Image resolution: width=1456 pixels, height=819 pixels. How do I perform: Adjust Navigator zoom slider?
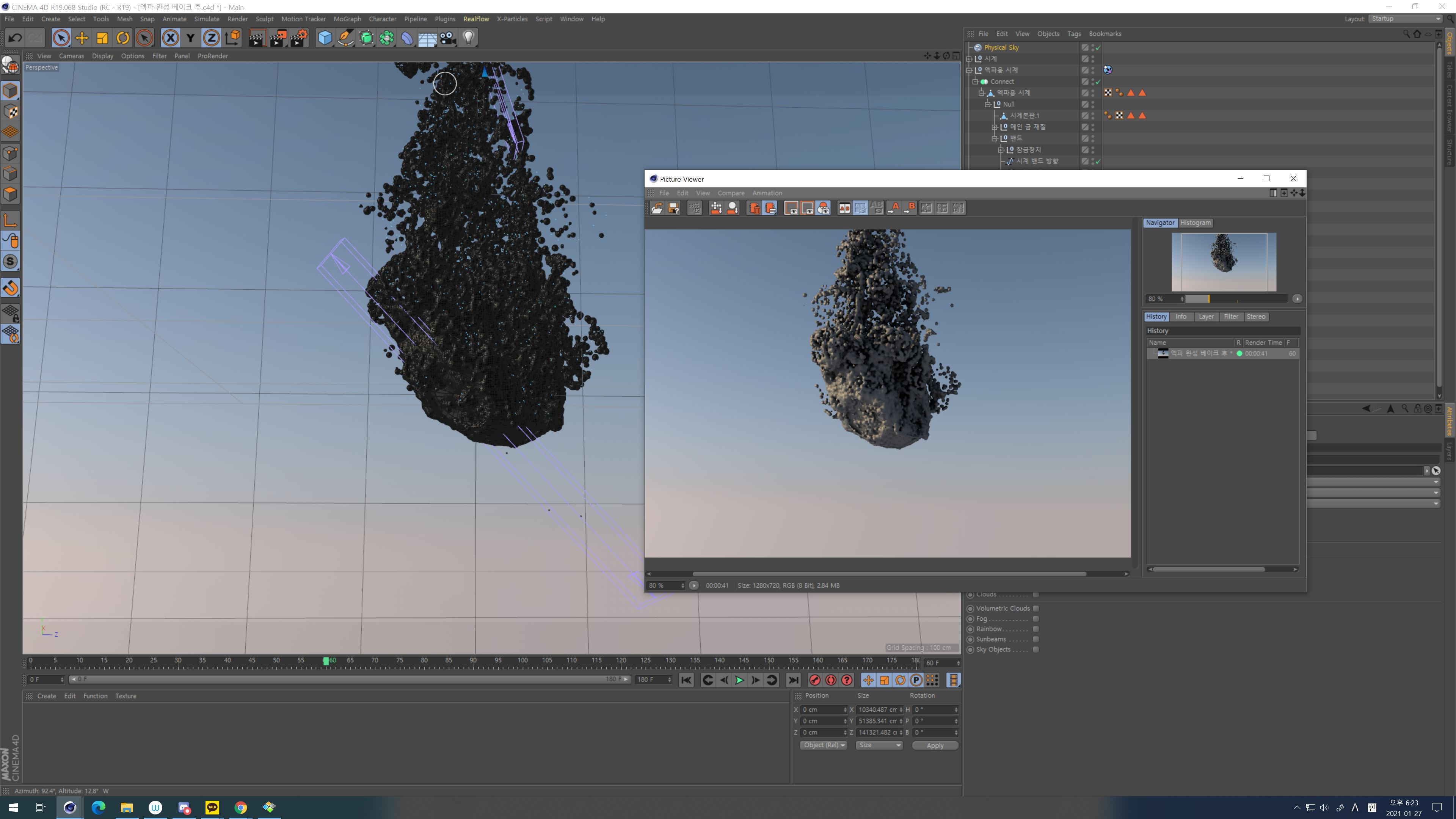pyautogui.click(x=1236, y=299)
